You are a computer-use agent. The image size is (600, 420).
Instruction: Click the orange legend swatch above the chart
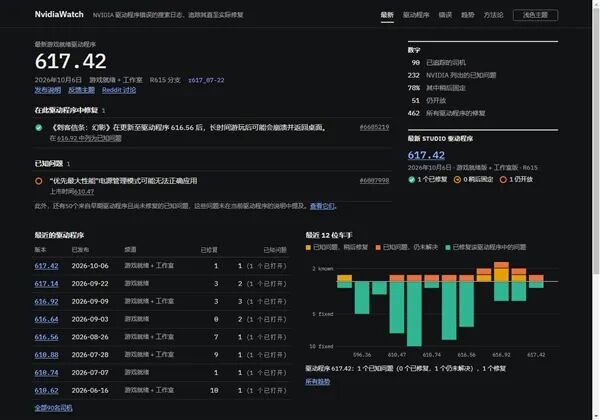point(378,247)
